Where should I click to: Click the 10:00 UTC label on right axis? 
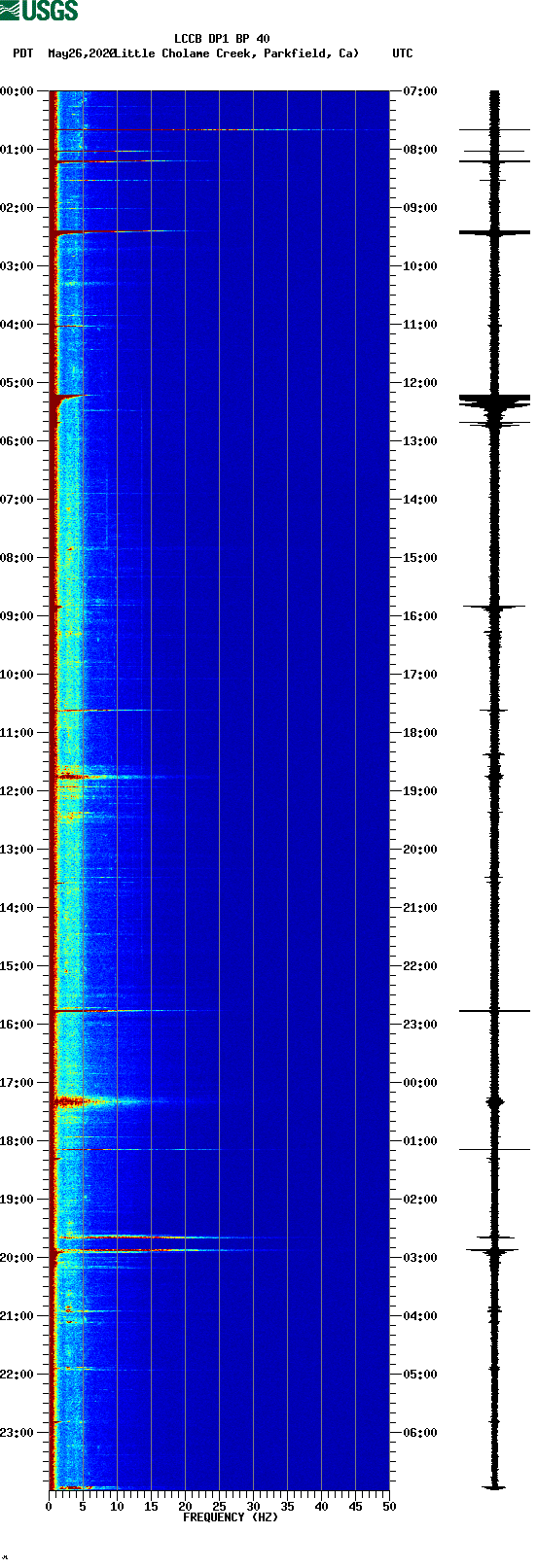[420, 266]
